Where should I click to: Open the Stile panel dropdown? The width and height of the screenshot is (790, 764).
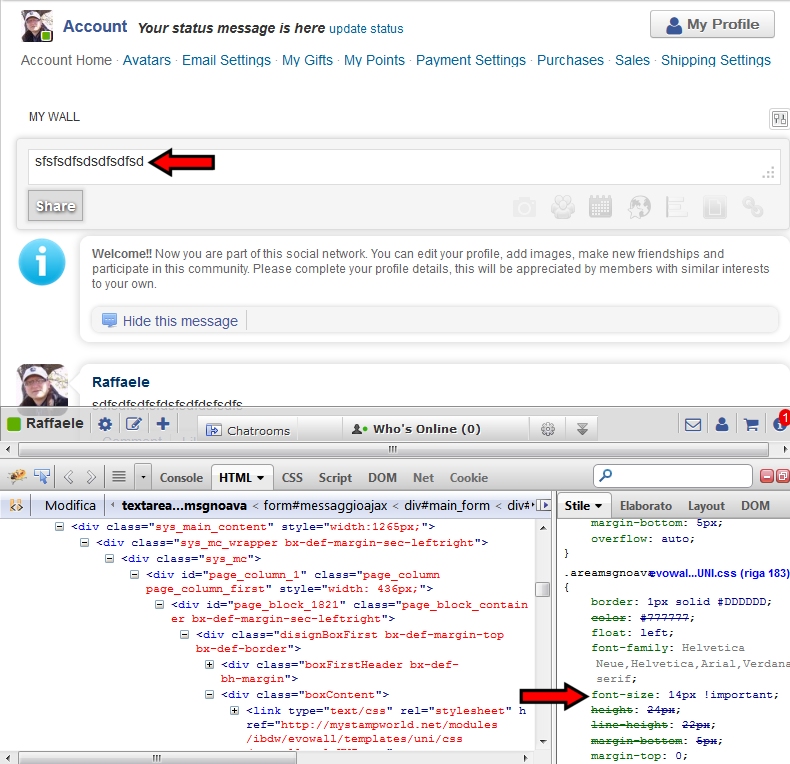[583, 506]
